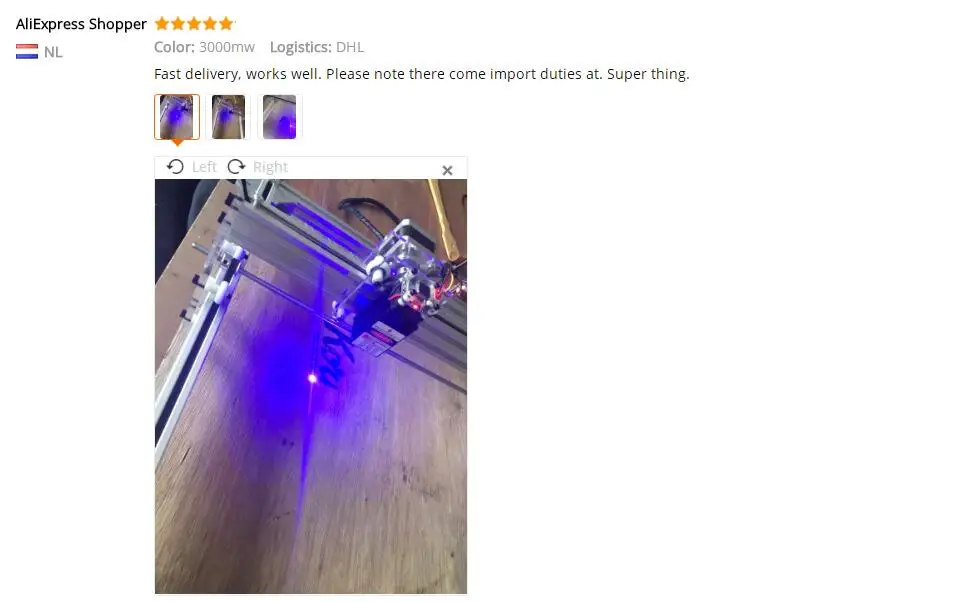Select the first review photo thumbnail
The width and height of the screenshot is (965, 602).
click(x=177, y=117)
